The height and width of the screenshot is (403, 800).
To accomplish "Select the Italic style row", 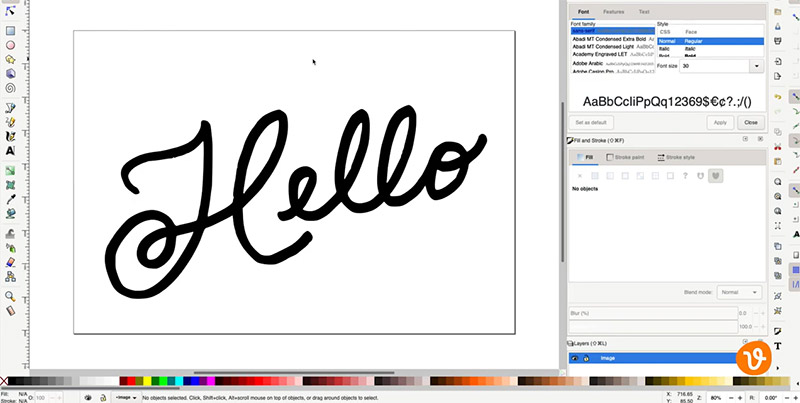I will coord(710,48).
